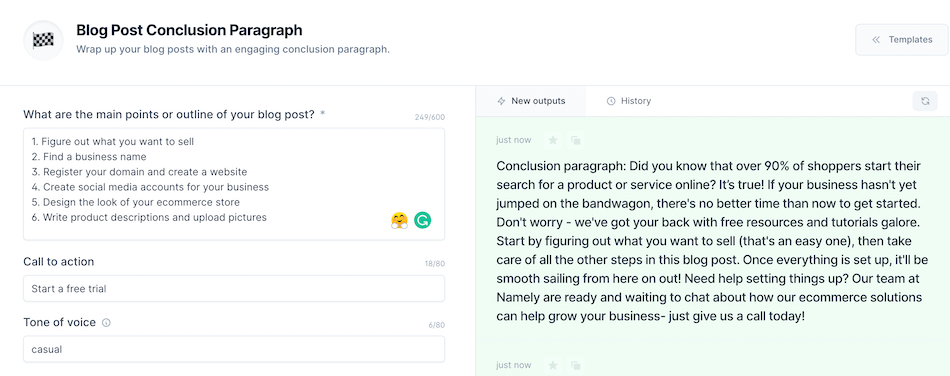The width and height of the screenshot is (950, 376).
Task: Click the checkered flag template icon
Action: point(43,41)
